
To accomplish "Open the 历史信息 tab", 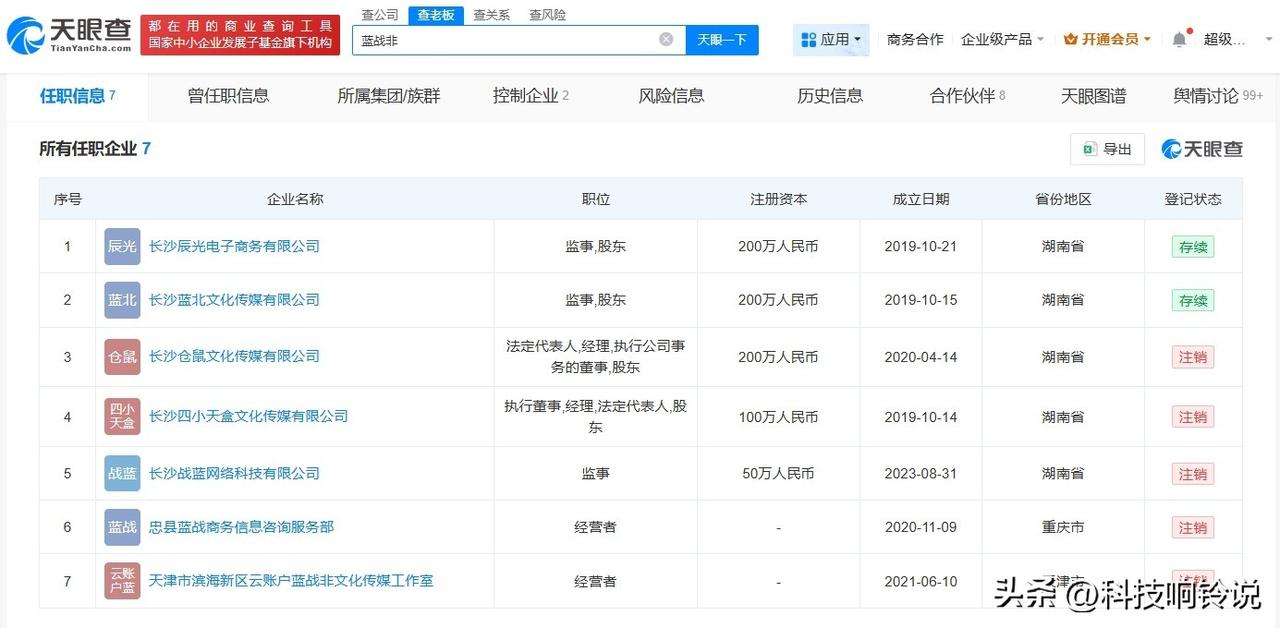I will (830, 96).
